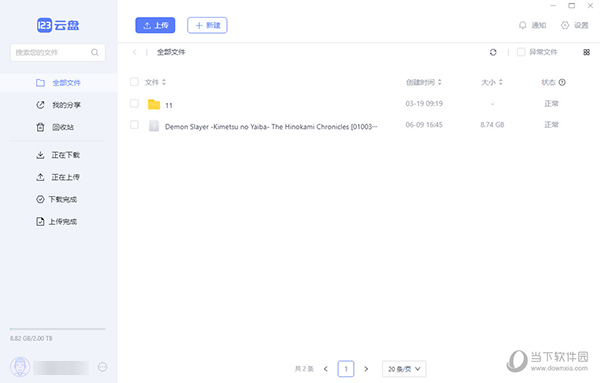Screen dimensions: 600x383
Task: Focus the file search box
Action: tap(58, 52)
